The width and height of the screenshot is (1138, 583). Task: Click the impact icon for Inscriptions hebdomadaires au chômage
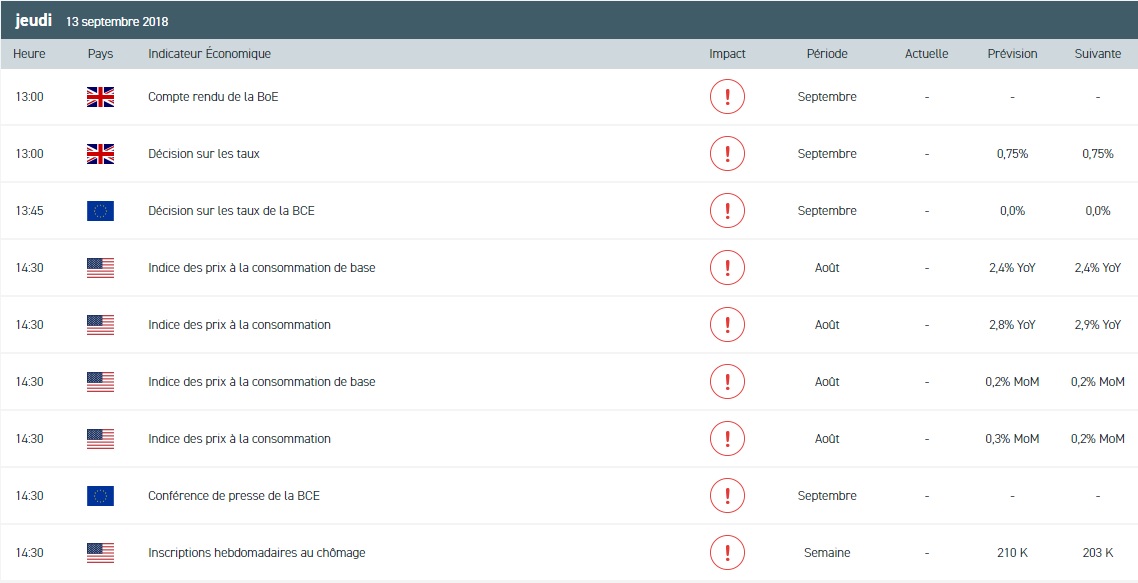[x=727, y=553]
